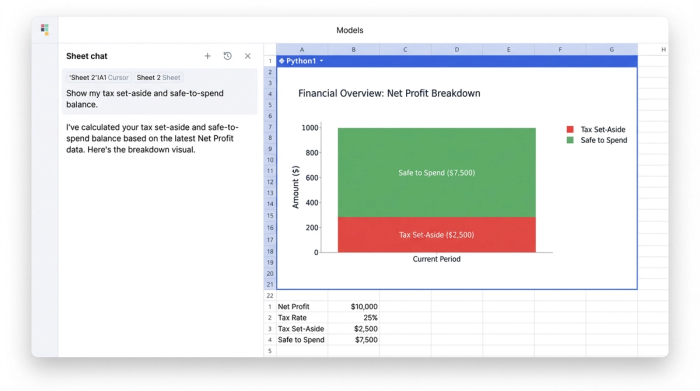Select column A header
700x391 pixels.
302,50
